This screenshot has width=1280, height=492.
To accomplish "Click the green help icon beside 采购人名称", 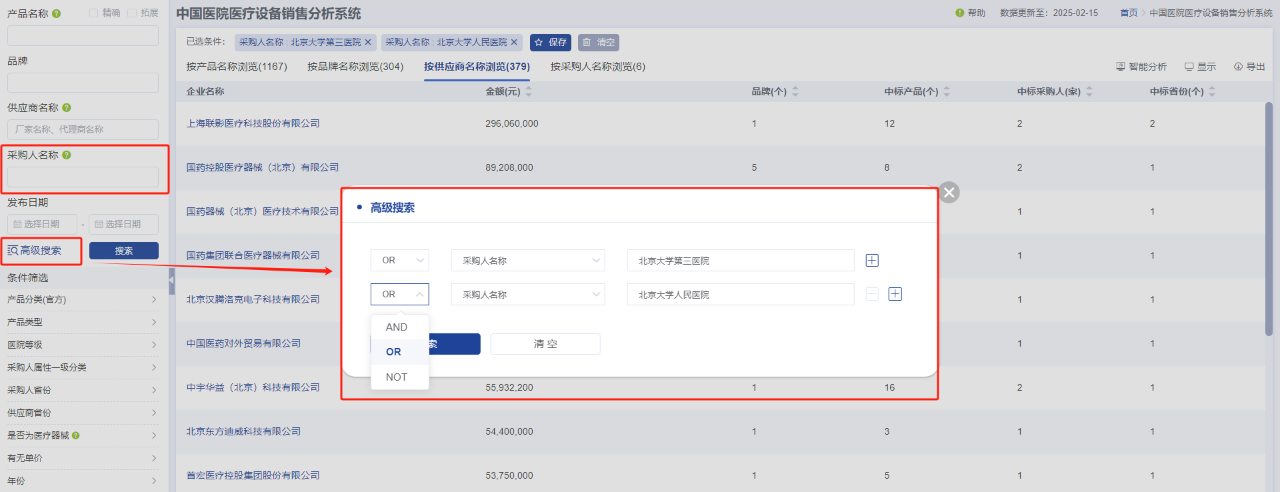I will pyautogui.click(x=66, y=155).
